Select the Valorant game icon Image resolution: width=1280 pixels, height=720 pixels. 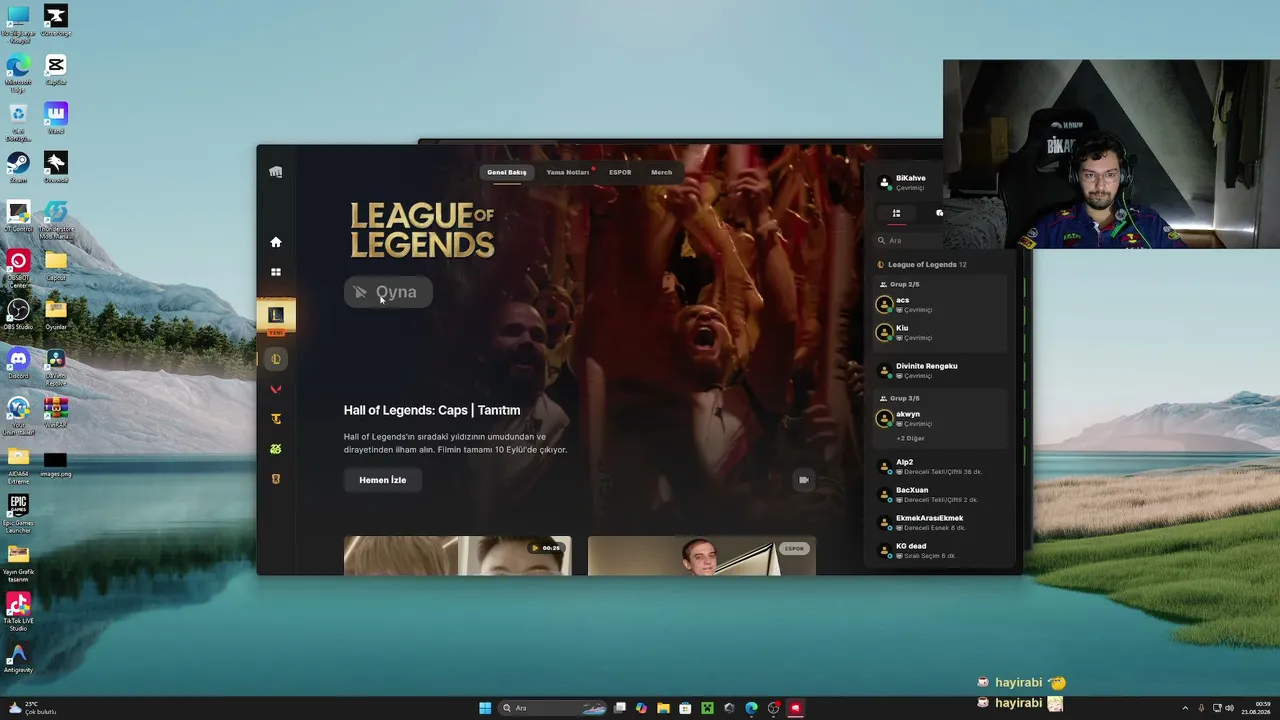276,389
